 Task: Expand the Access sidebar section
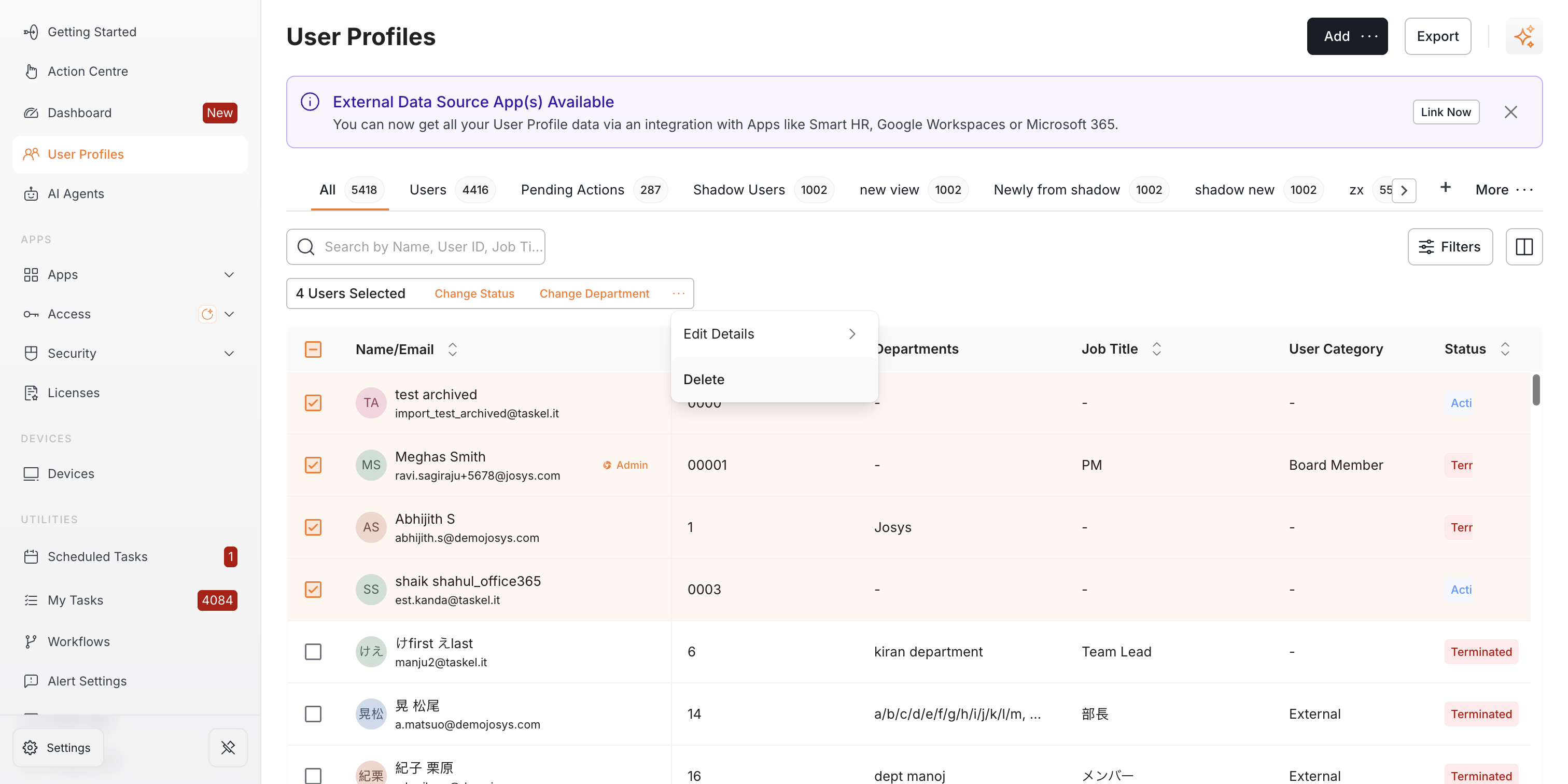pos(229,314)
